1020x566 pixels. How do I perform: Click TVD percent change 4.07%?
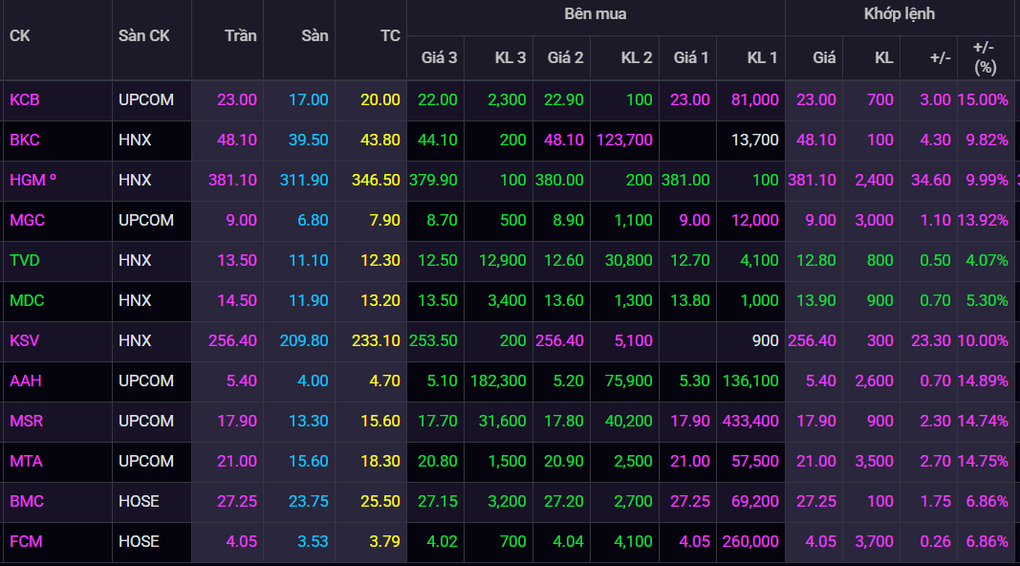(x=987, y=260)
